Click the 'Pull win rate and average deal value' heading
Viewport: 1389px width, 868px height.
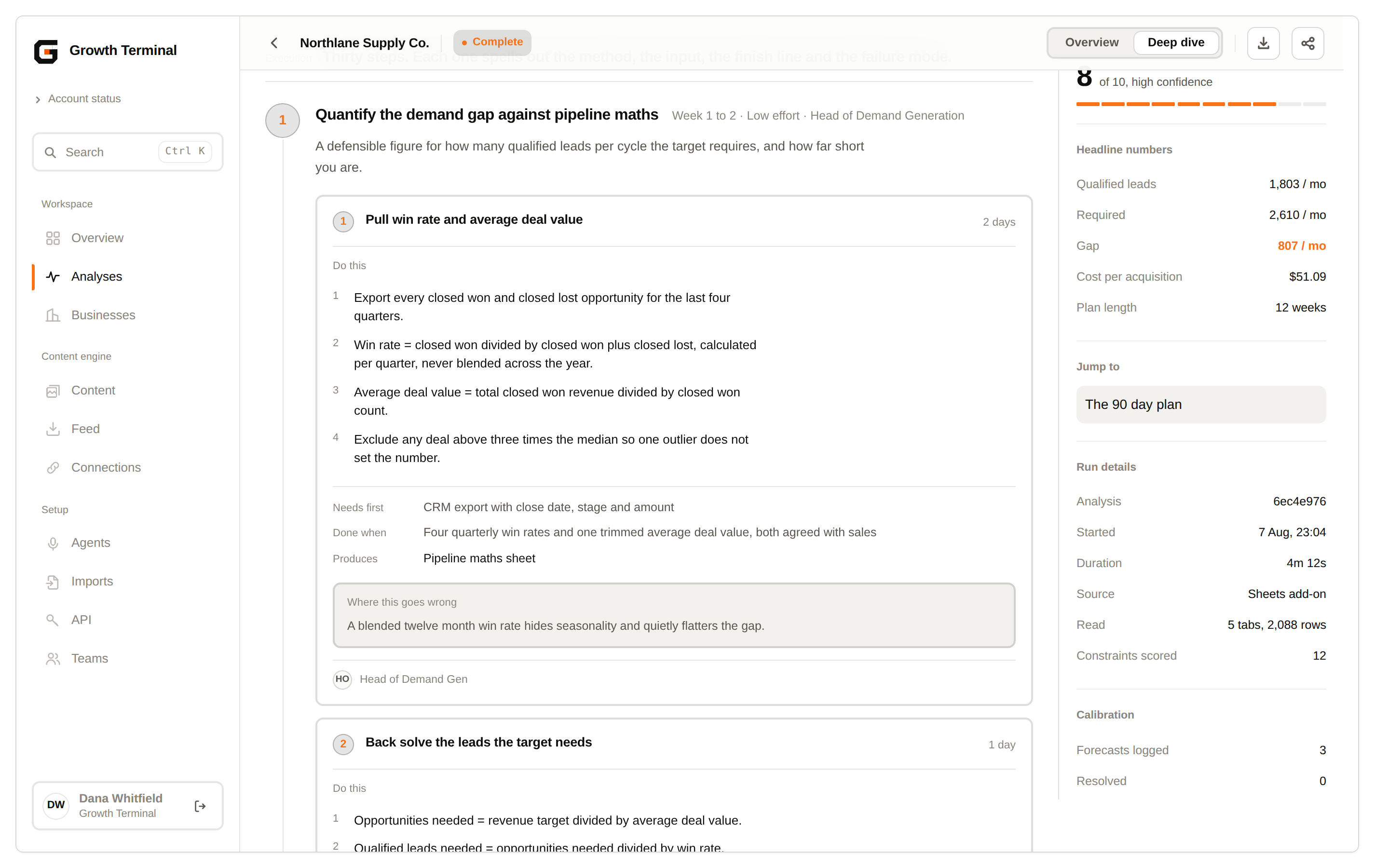coord(474,220)
